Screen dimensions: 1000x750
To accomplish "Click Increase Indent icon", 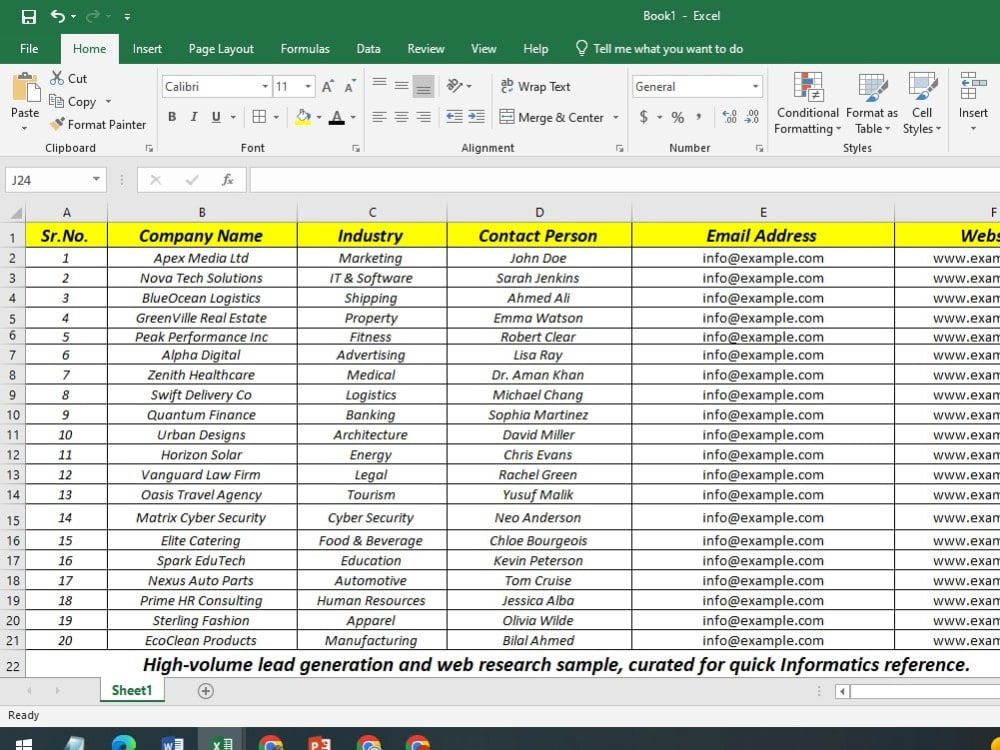I will pos(476,117).
